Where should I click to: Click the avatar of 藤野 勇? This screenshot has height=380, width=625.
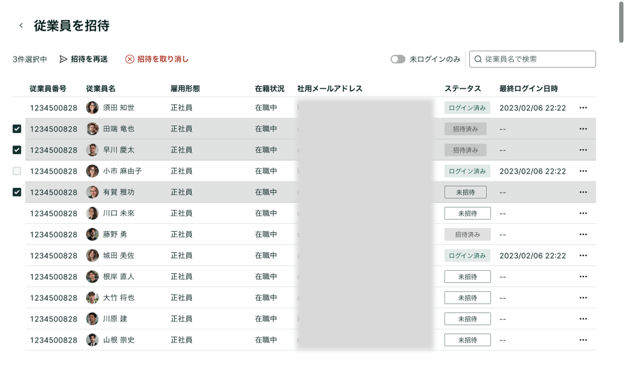[x=92, y=234]
